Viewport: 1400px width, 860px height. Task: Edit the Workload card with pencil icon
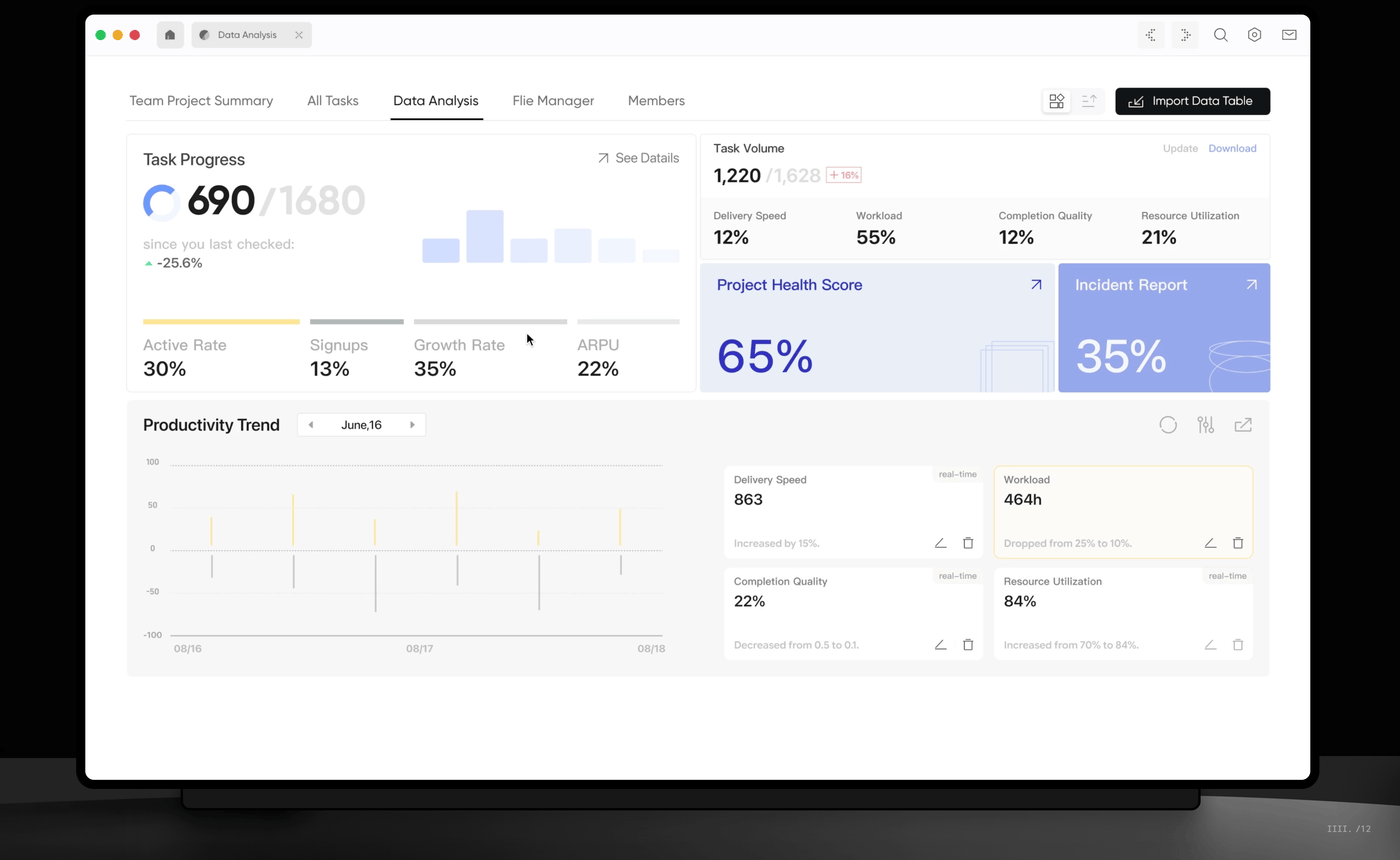click(x=1210, y=543)
